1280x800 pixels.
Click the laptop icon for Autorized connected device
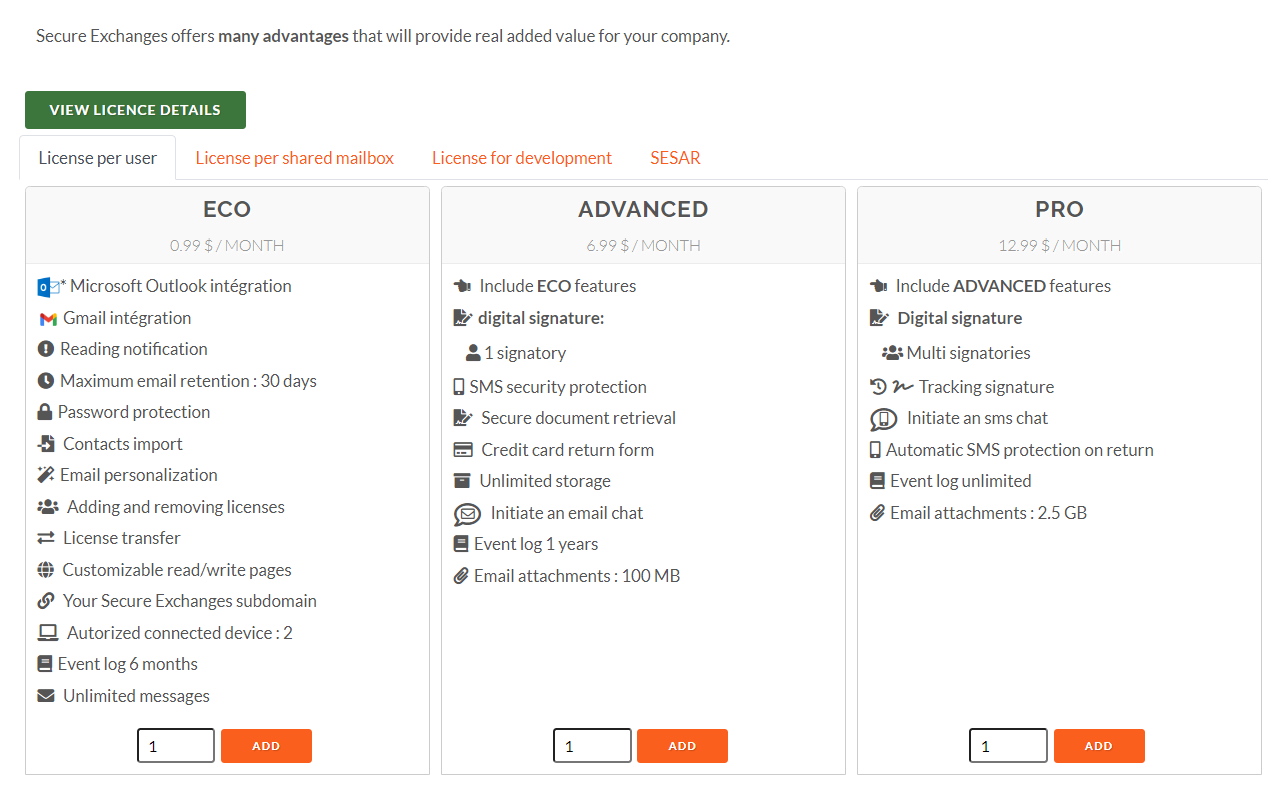pos(48,633)
